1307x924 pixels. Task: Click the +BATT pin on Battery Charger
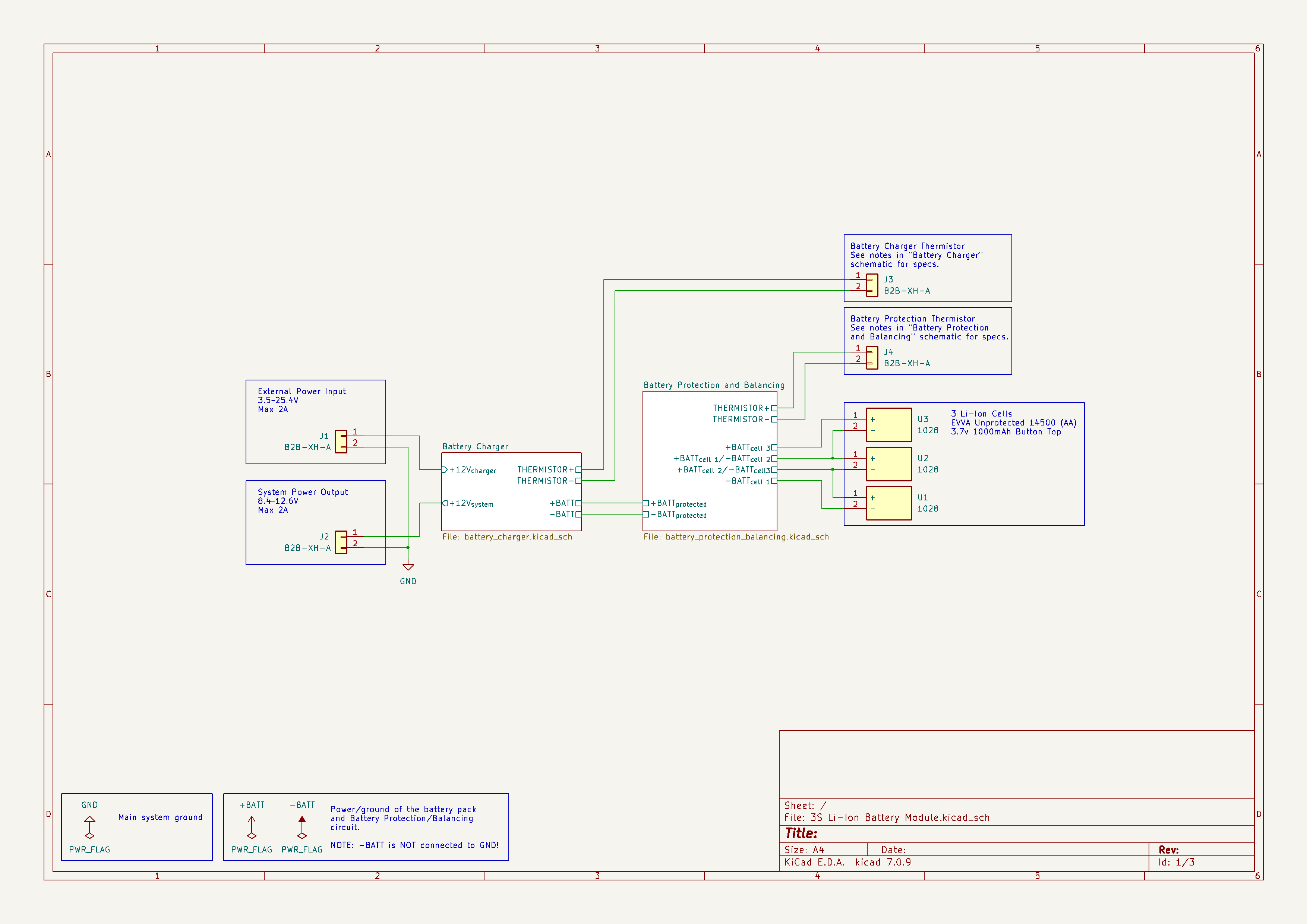pos(565,503)
